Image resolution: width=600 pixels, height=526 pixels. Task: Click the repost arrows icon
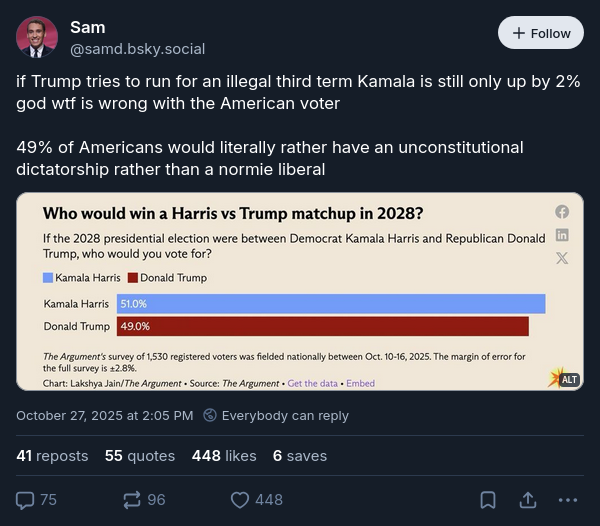[x=132, y=499]
